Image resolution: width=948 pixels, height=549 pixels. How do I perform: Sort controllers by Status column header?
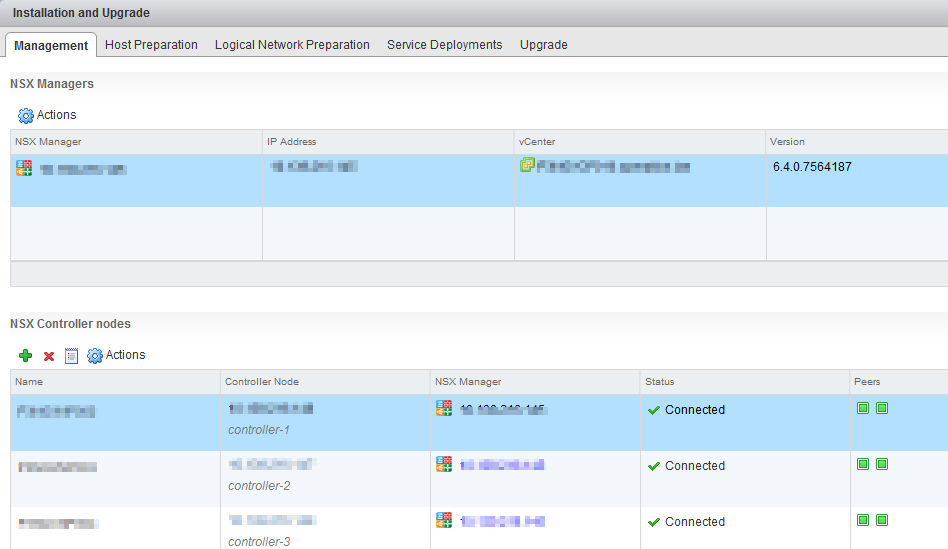[x=660, y=382]
